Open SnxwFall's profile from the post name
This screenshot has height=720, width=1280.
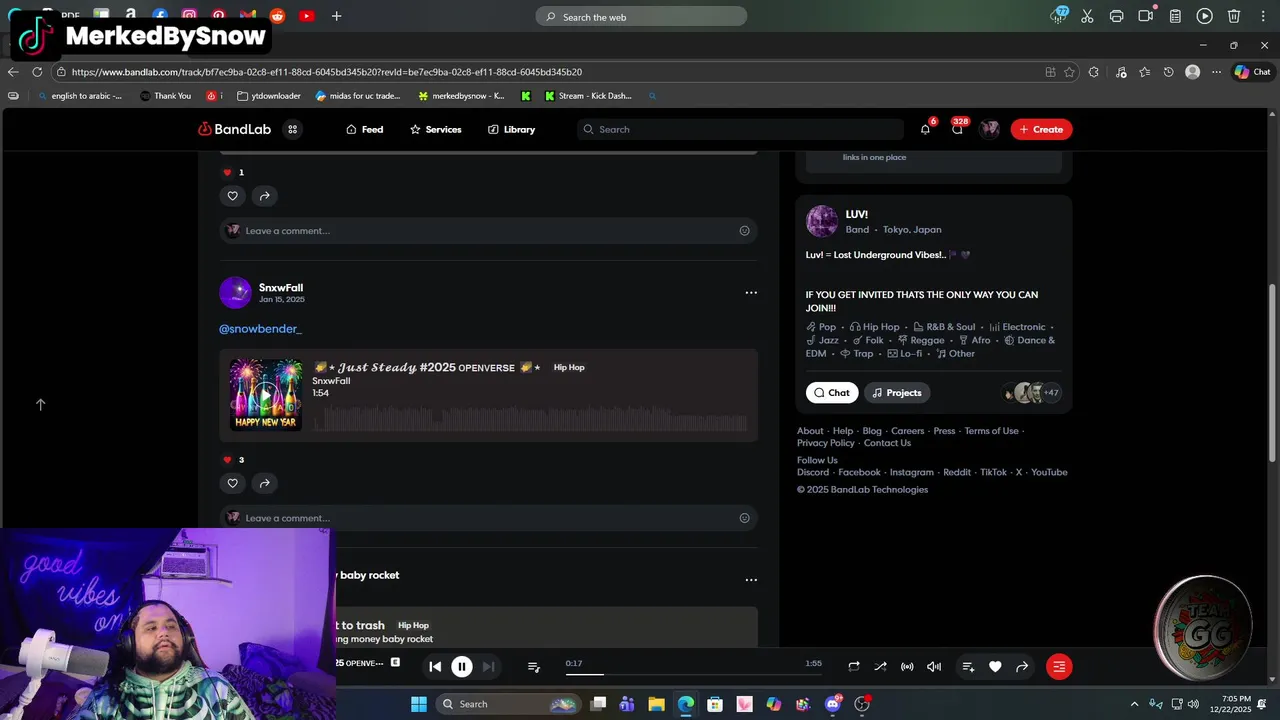[x=281, y=288]
